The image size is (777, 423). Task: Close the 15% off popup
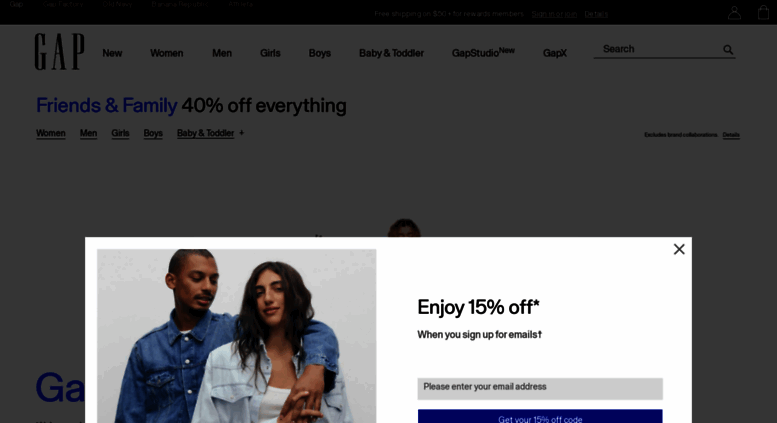point(679,249)
